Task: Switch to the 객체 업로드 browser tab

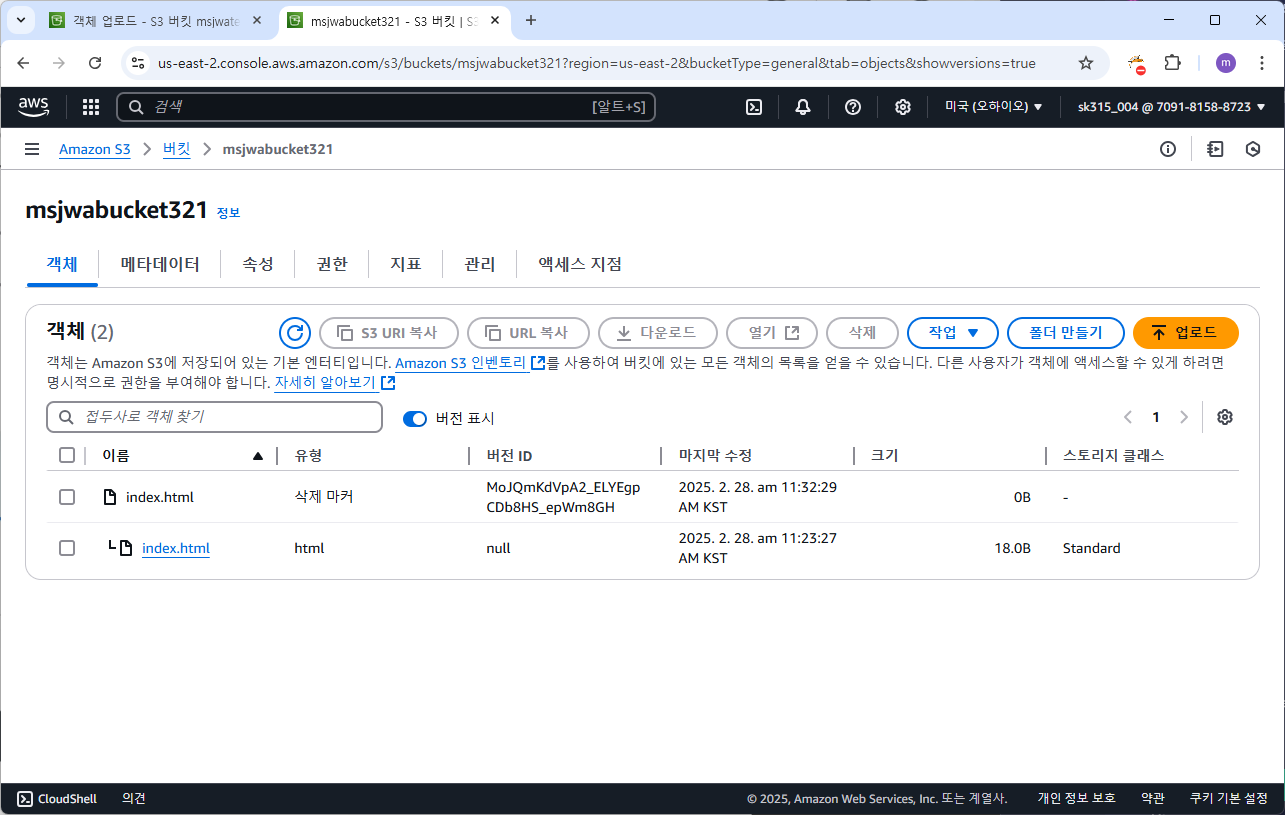Action: [157, 20]
